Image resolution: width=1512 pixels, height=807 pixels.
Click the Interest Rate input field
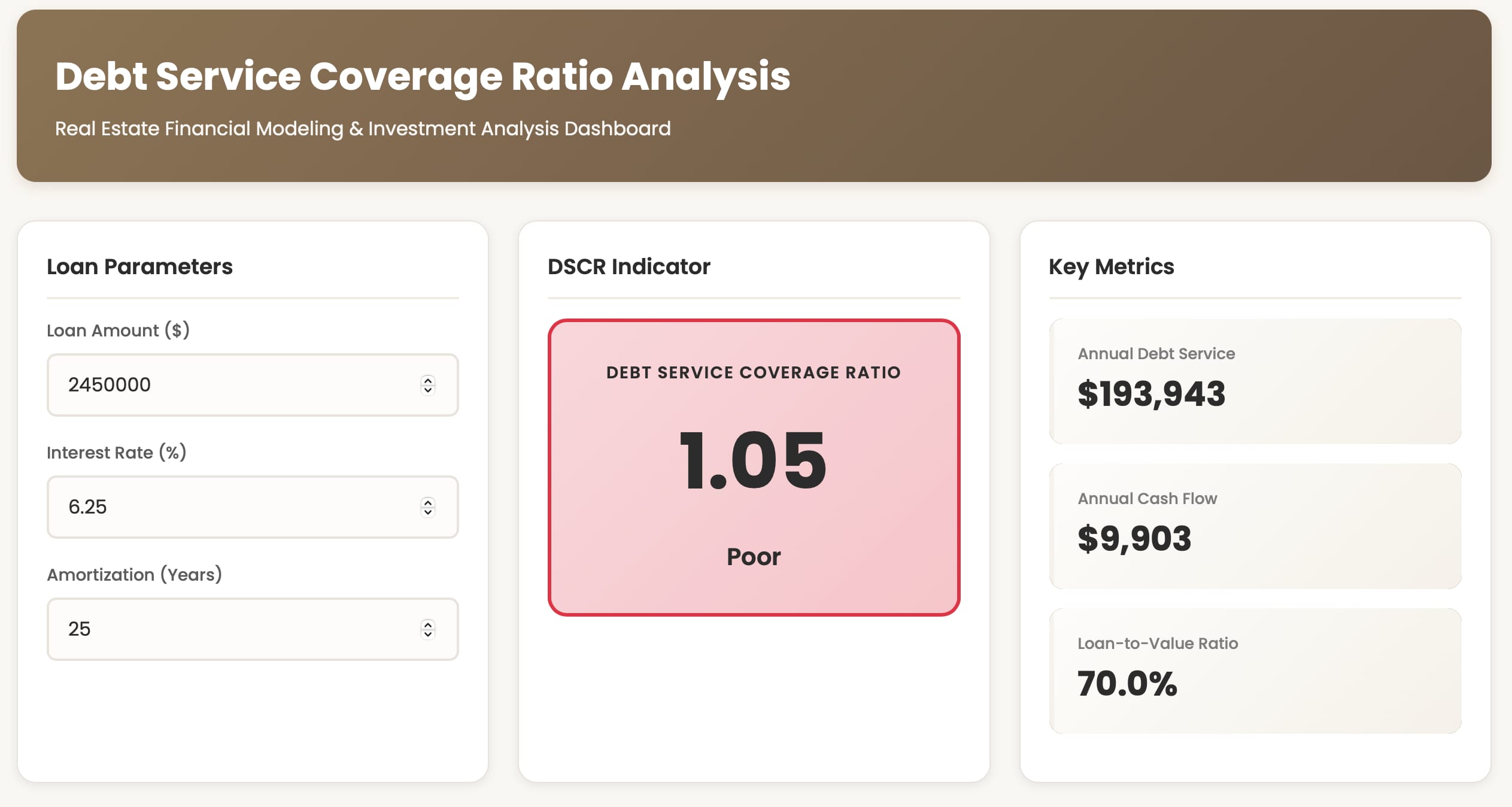point(253,507)
